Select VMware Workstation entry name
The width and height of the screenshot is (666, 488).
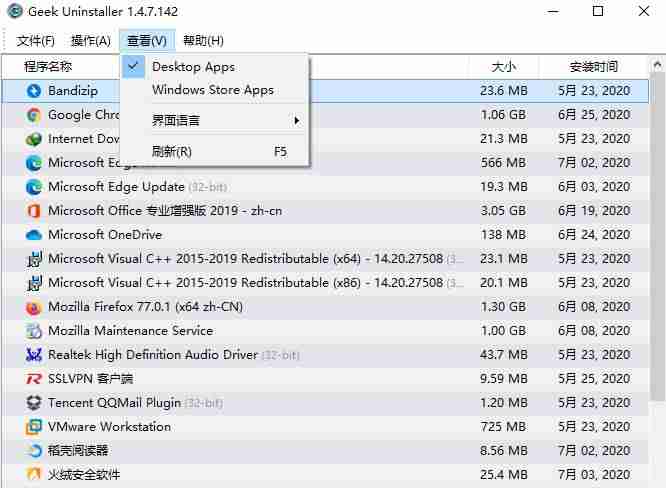(109, 427)
